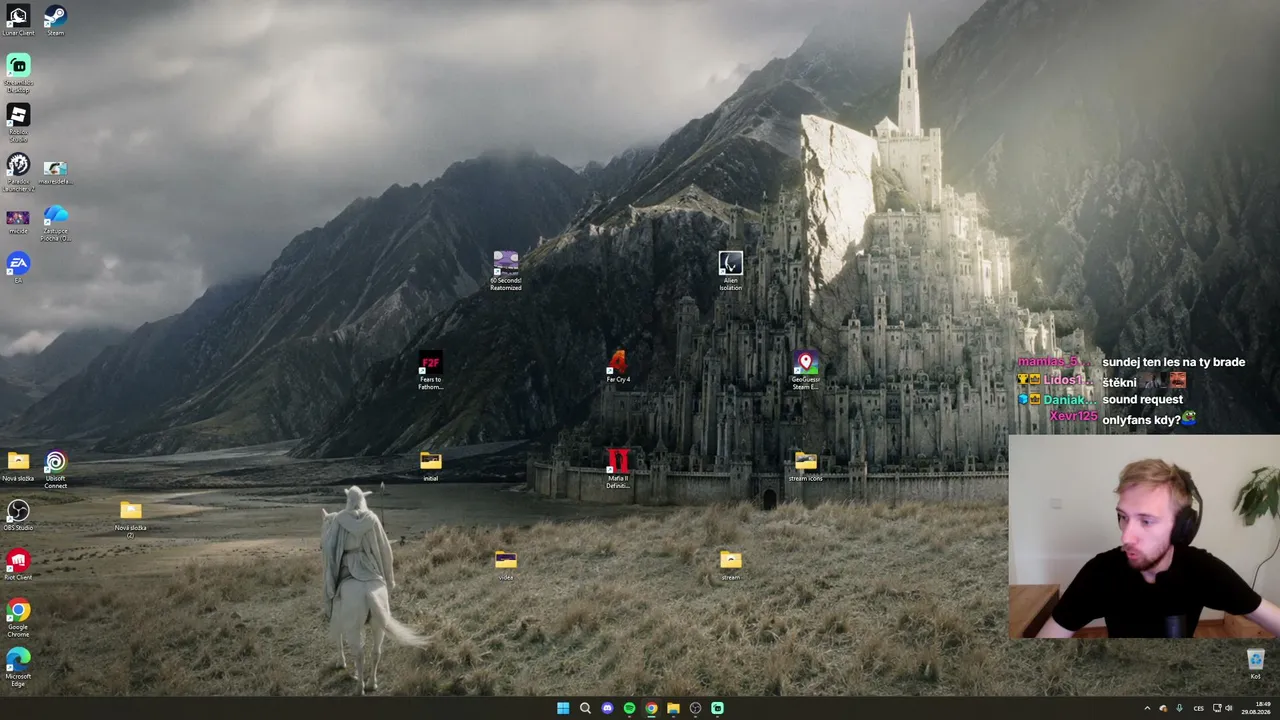1280x720 pixels.
Task: Open File Explorer from the taskbar
Action: coord(673,708)
